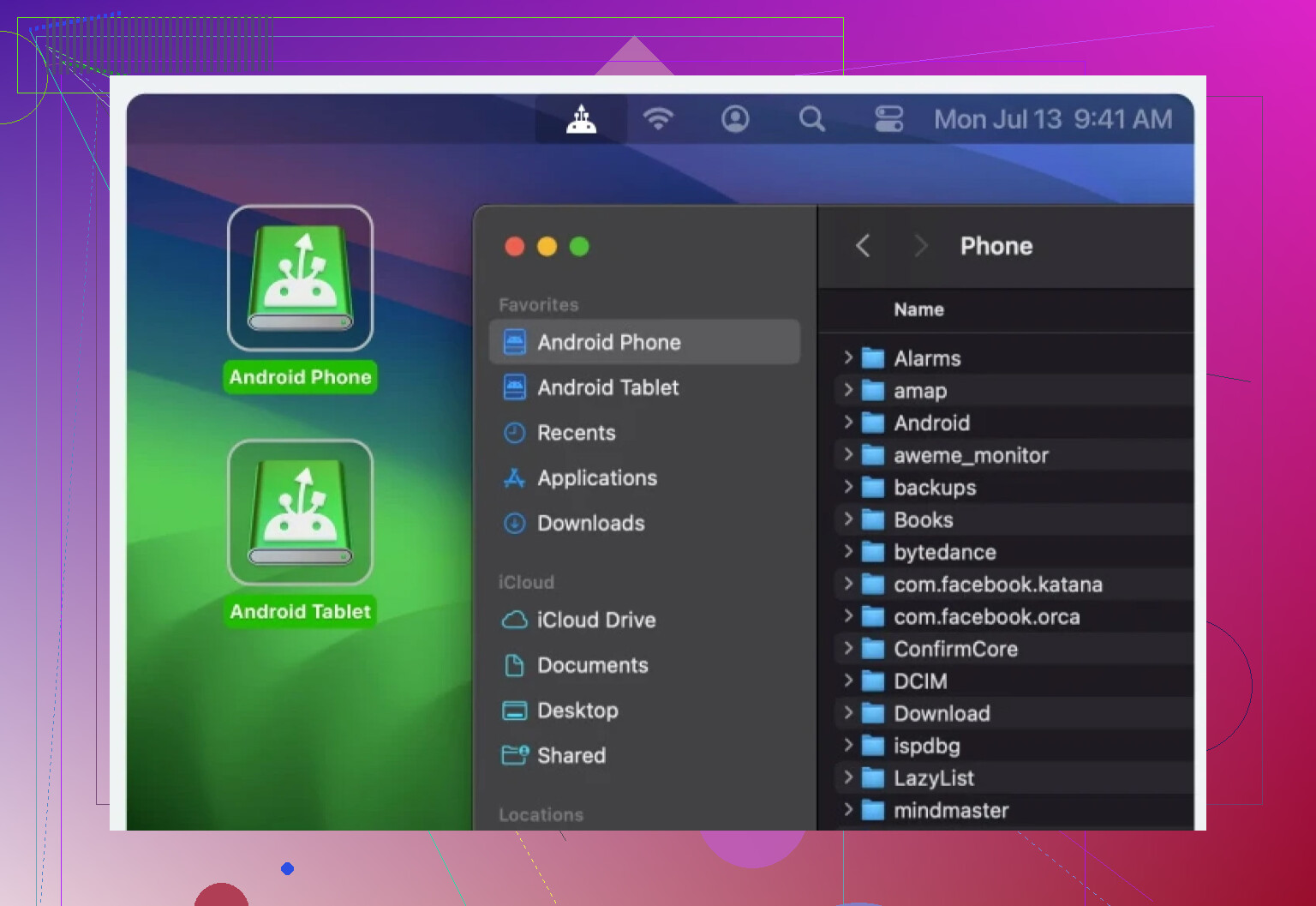Click the iCloud Drive cloud icon
Image resolution: width=1316 pixels, height=906 pixels.
tap(514, 620)
